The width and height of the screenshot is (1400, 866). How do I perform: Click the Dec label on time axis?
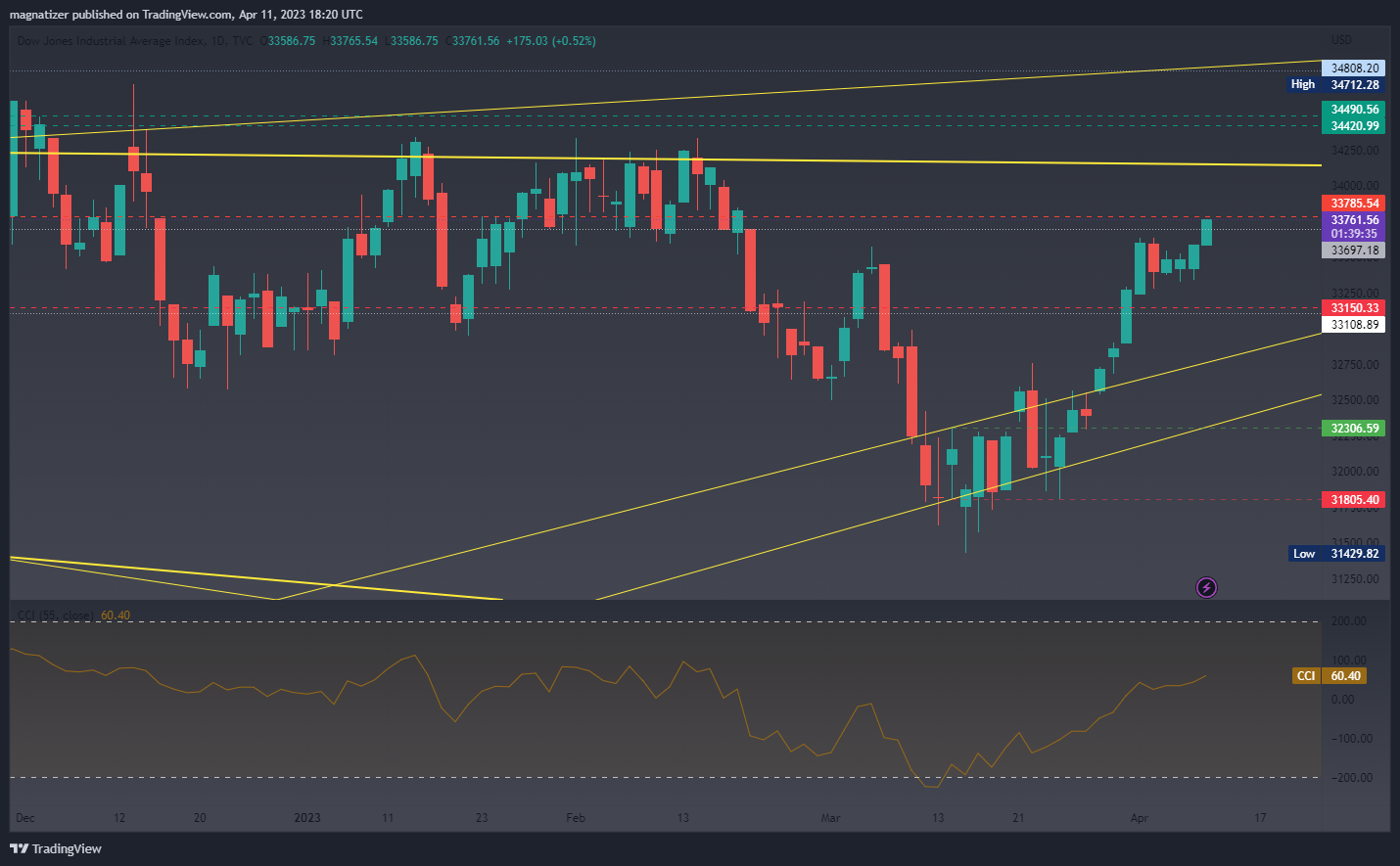pos(25,818)
